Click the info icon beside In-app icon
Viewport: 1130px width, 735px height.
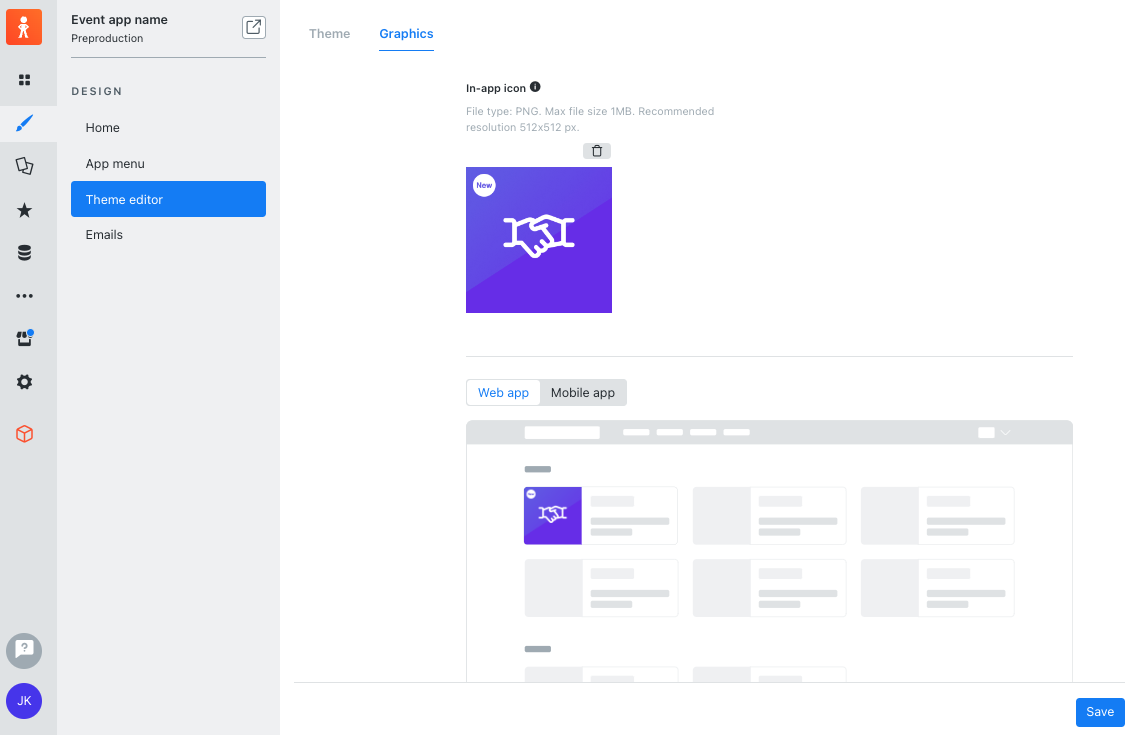(535, 86)
